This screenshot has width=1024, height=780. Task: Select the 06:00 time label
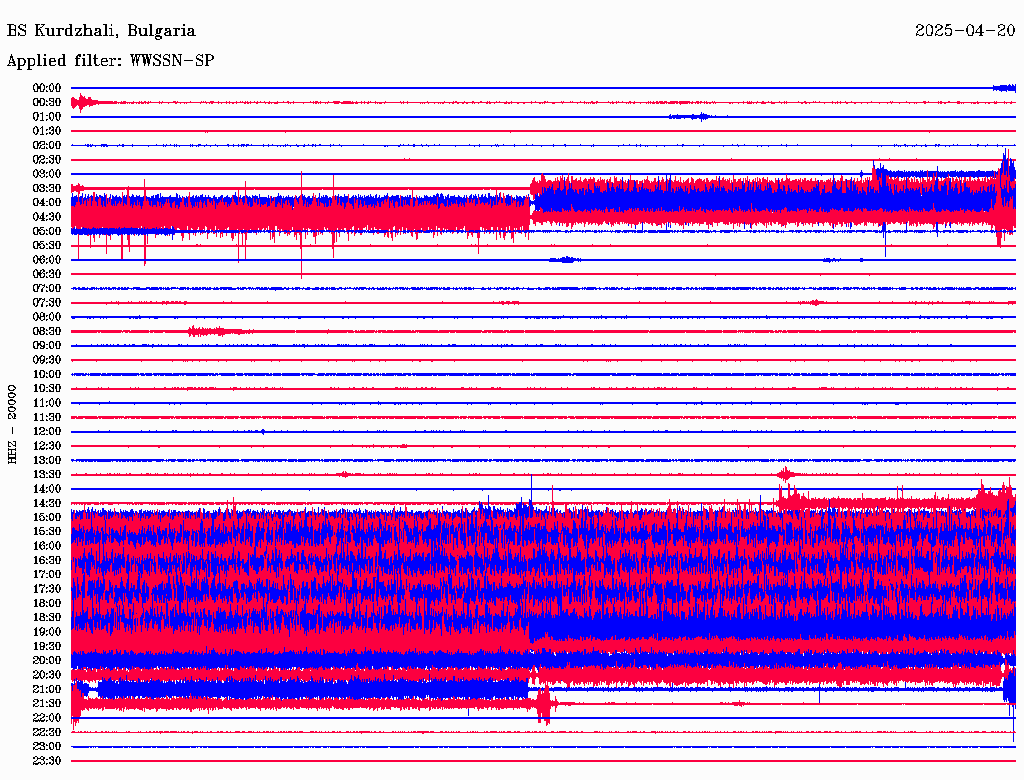point(47,260)
